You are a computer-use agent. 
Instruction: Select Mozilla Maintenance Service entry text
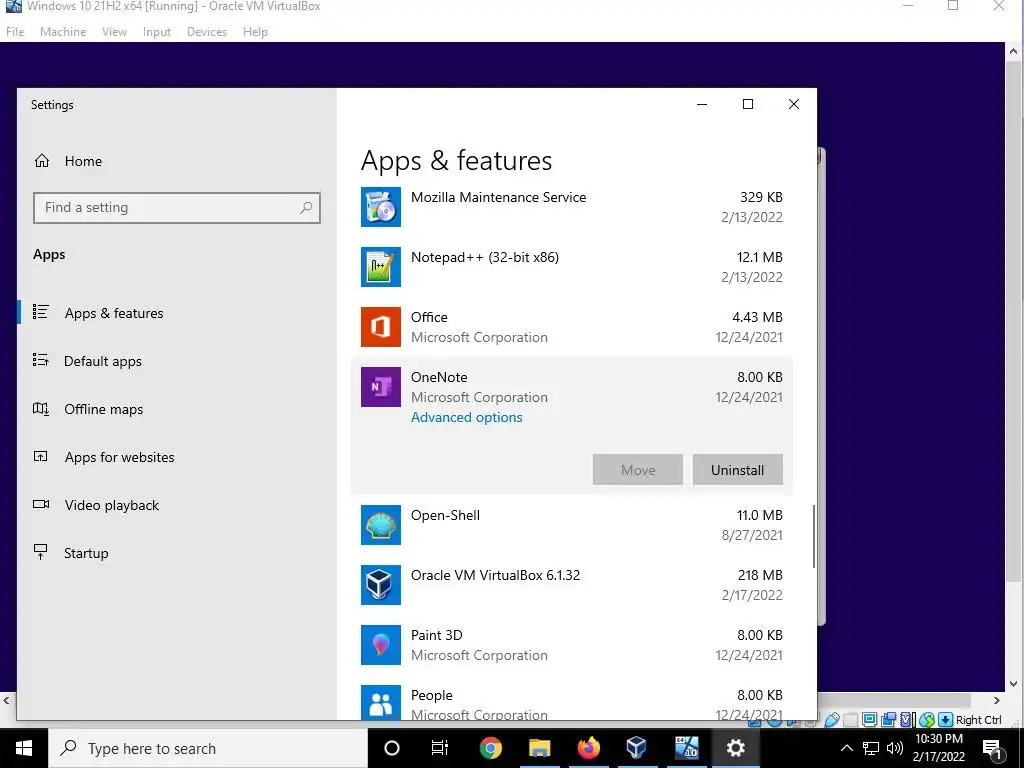click(498, 197)
